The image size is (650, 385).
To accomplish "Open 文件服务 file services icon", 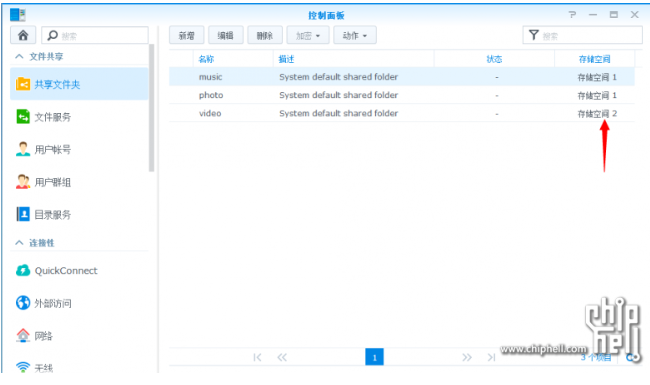I will coord(23,116).
